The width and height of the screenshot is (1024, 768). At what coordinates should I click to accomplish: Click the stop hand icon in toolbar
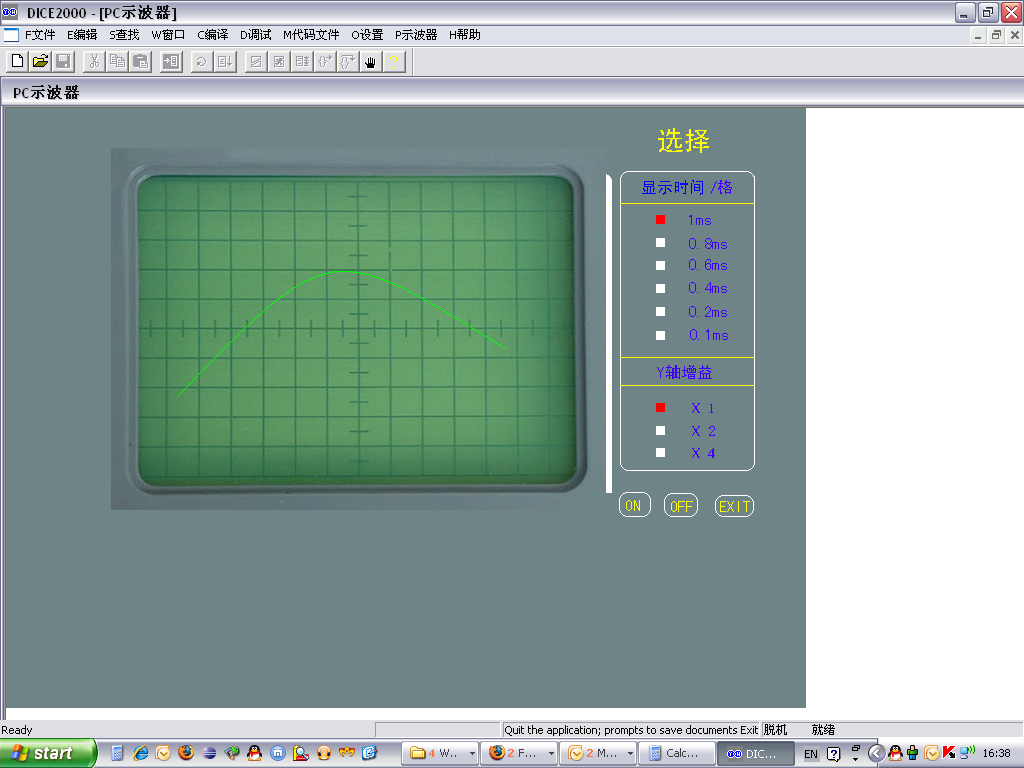tap(370, 62)
